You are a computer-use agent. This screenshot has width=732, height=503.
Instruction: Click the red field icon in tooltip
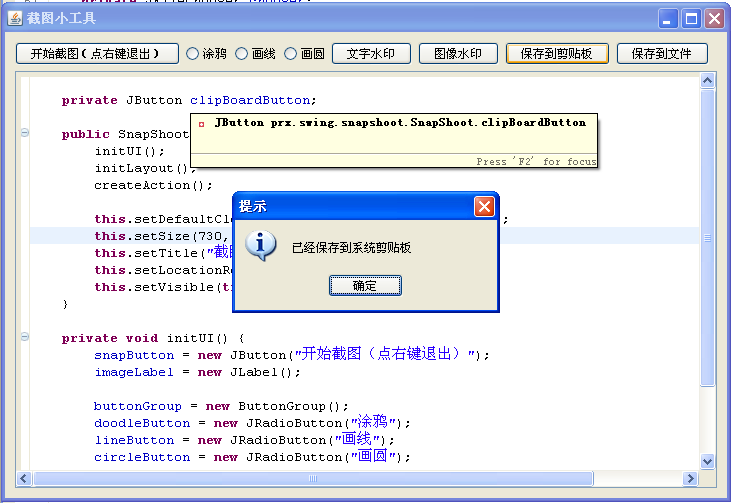tap(202, 124)
